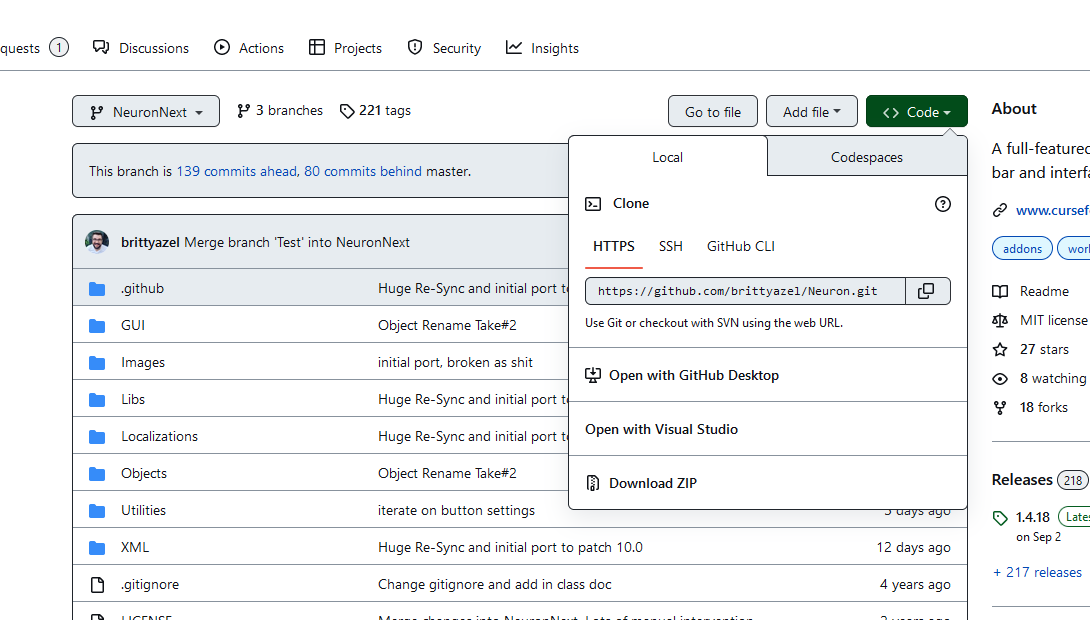Open the Actions tab
Viewport: 1090px width, 620px height.
(x=249, y=48)
